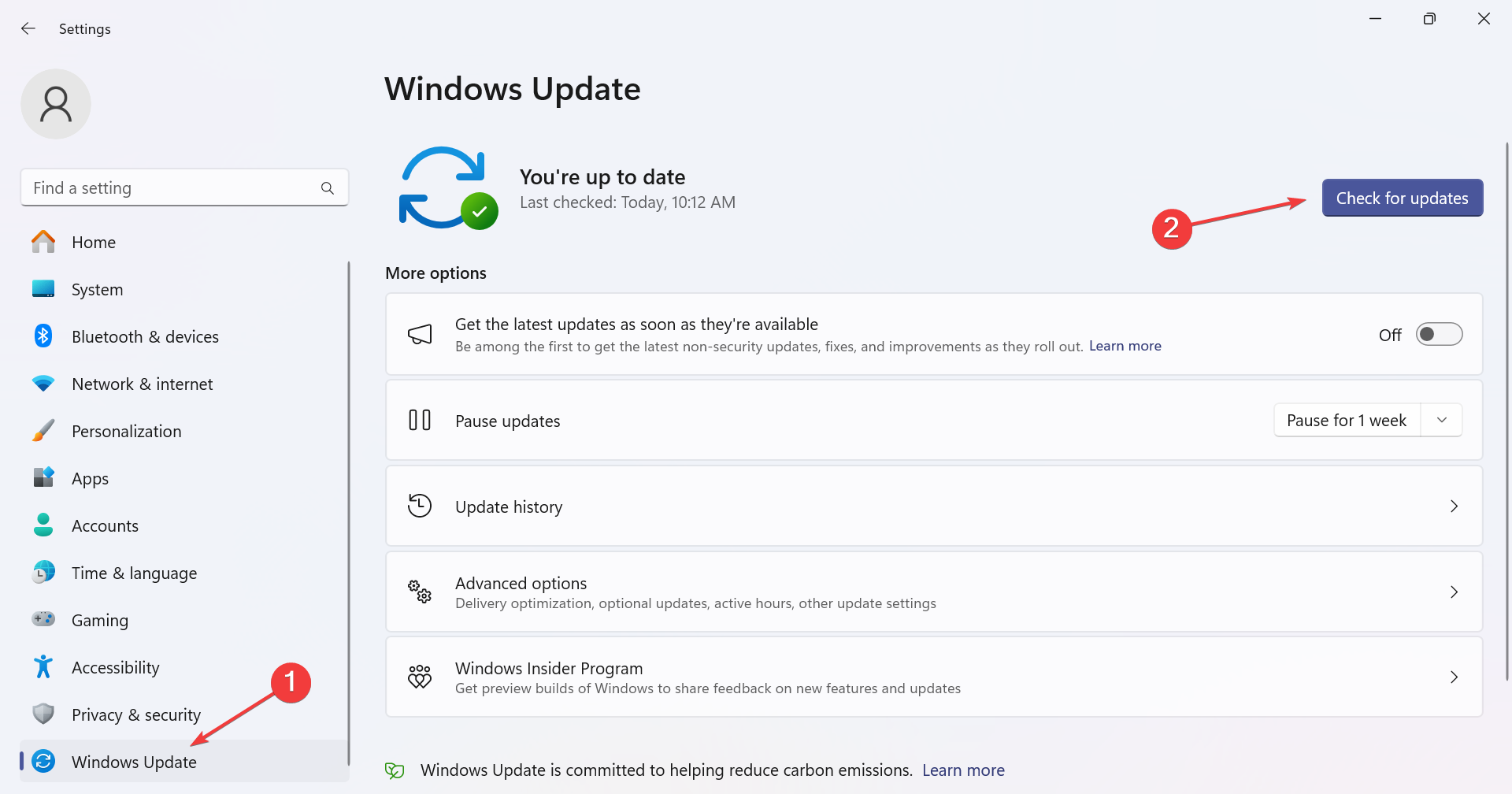Open Accessibility settings
This screenshot has width=1512, height=794.
pyautogui.click(x=115, y=667)
